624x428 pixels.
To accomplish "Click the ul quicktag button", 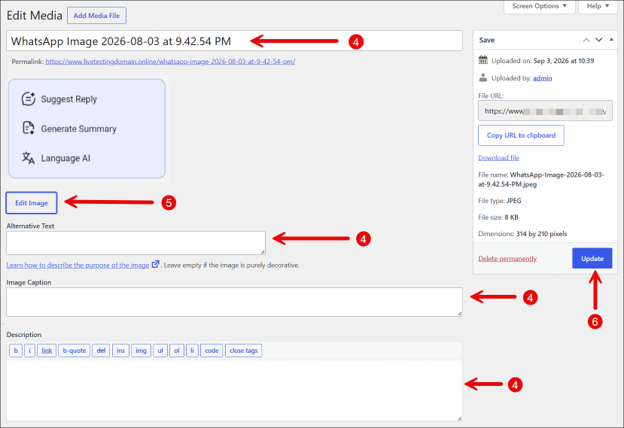I will pyautogui.click(x=160, y=351).
